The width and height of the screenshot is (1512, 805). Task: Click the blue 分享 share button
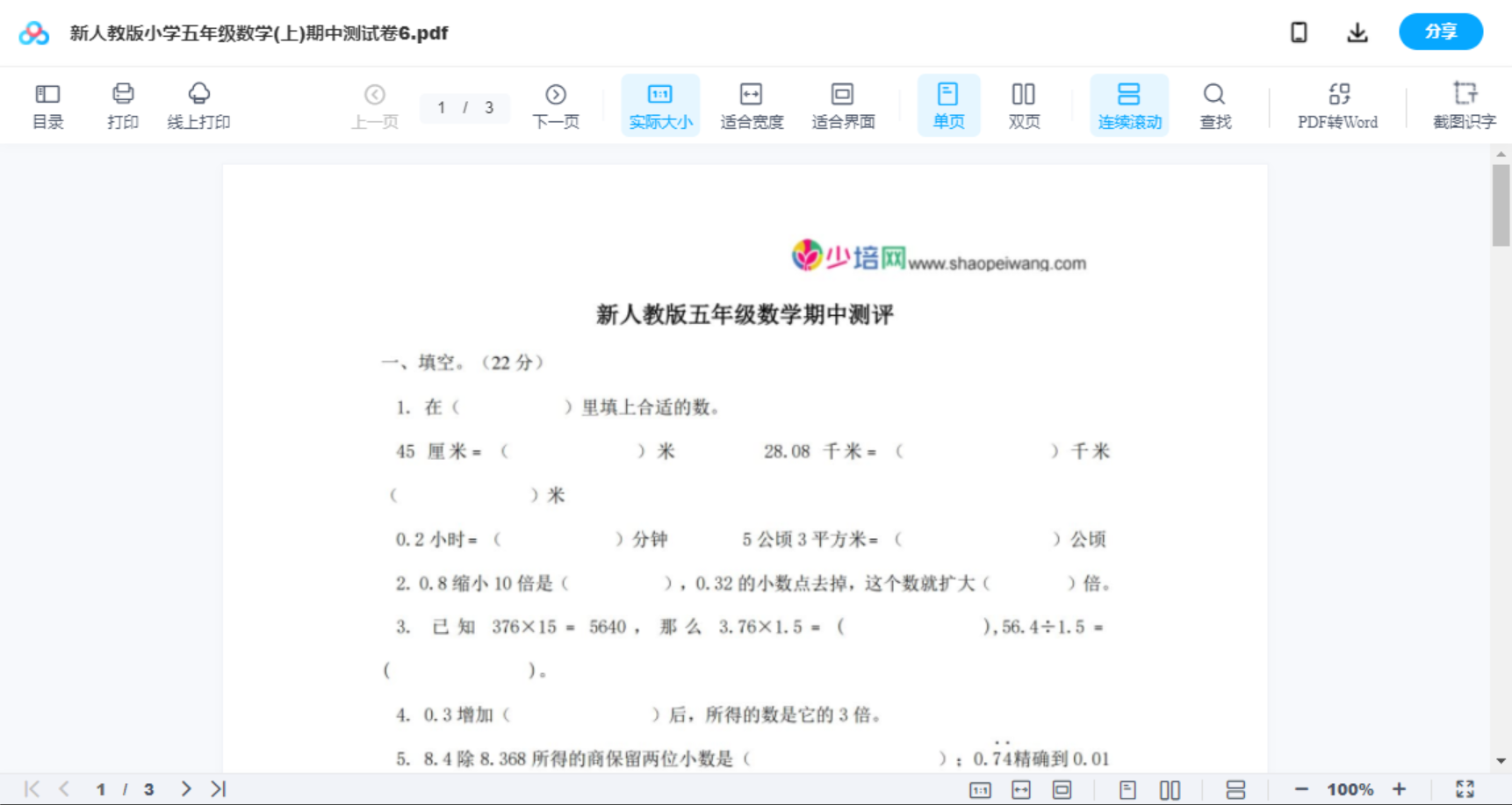coord(1440,32)
